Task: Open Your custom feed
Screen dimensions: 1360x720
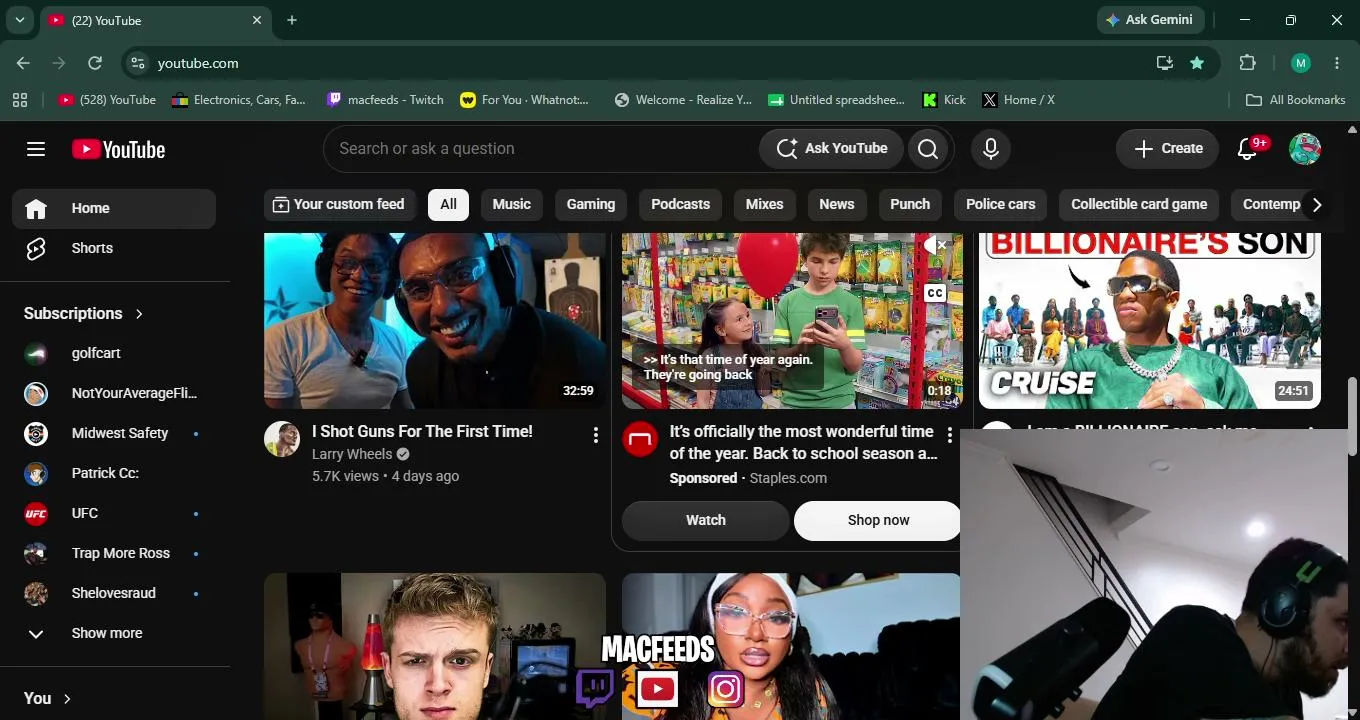Action: pyautogui.click(x=338, y=204)
